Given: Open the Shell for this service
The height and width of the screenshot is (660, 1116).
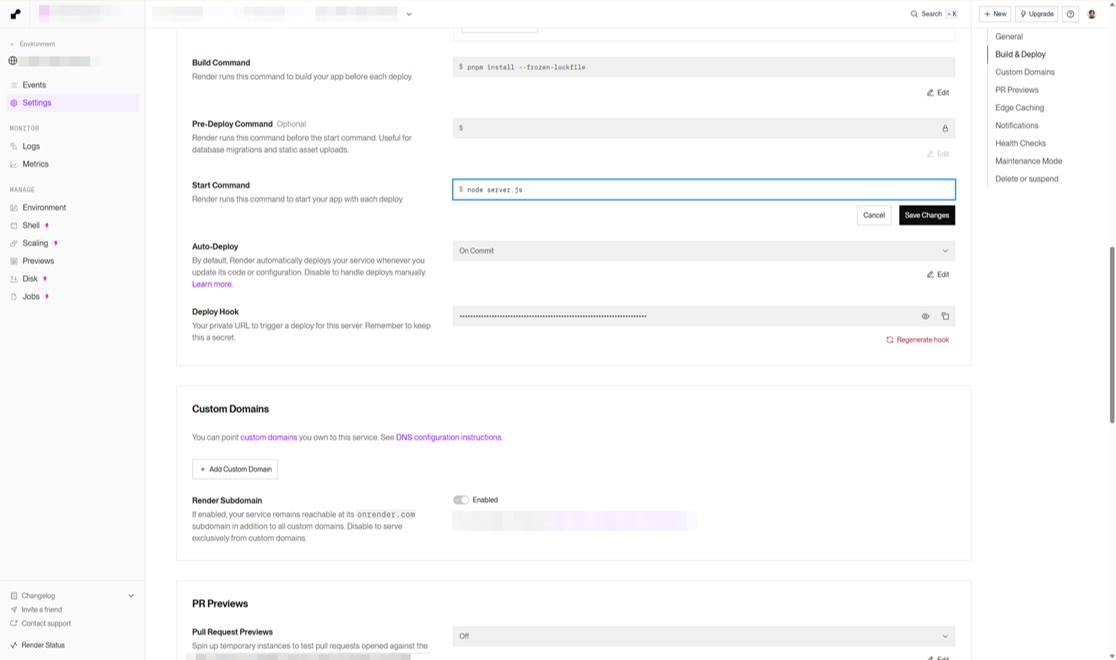Looking at the screenshot, I should (x=32, y=224).
